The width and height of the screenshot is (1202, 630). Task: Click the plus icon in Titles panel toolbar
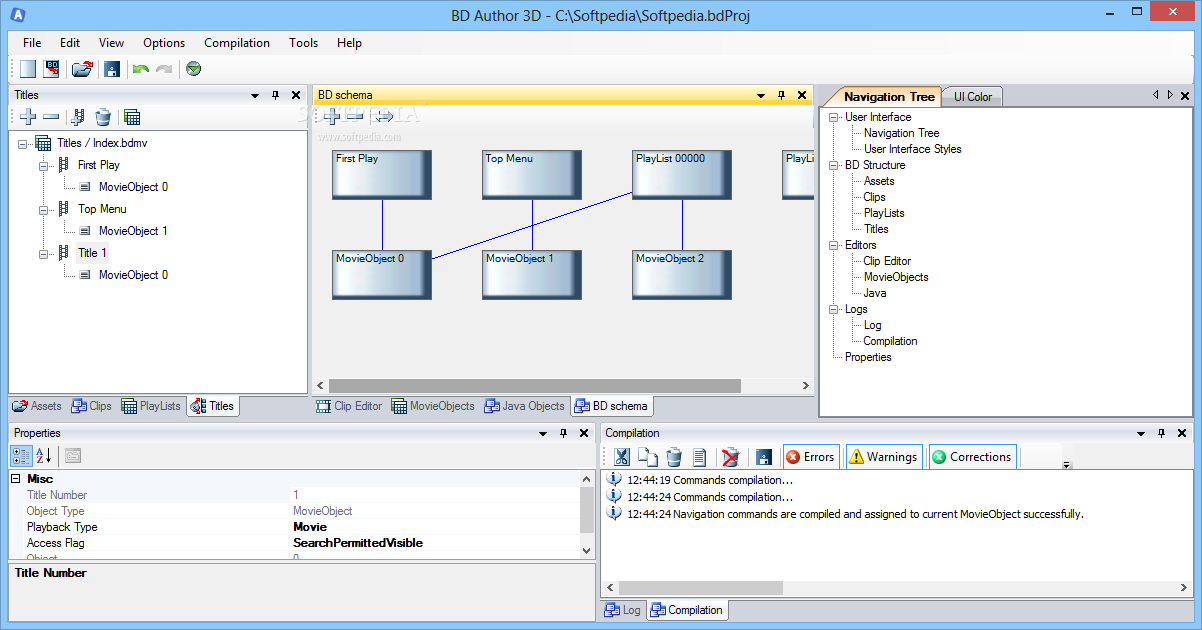click(28, 117)
